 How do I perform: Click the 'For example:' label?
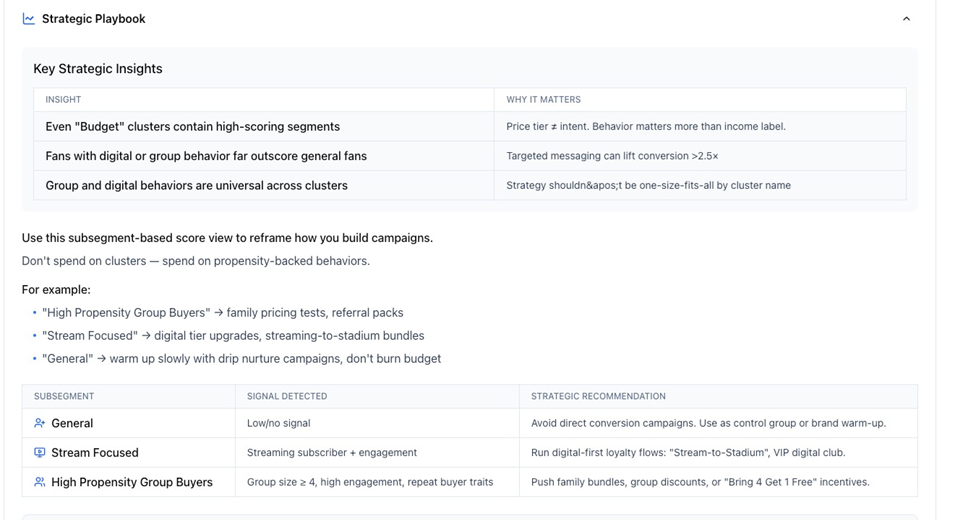point(56,290)
